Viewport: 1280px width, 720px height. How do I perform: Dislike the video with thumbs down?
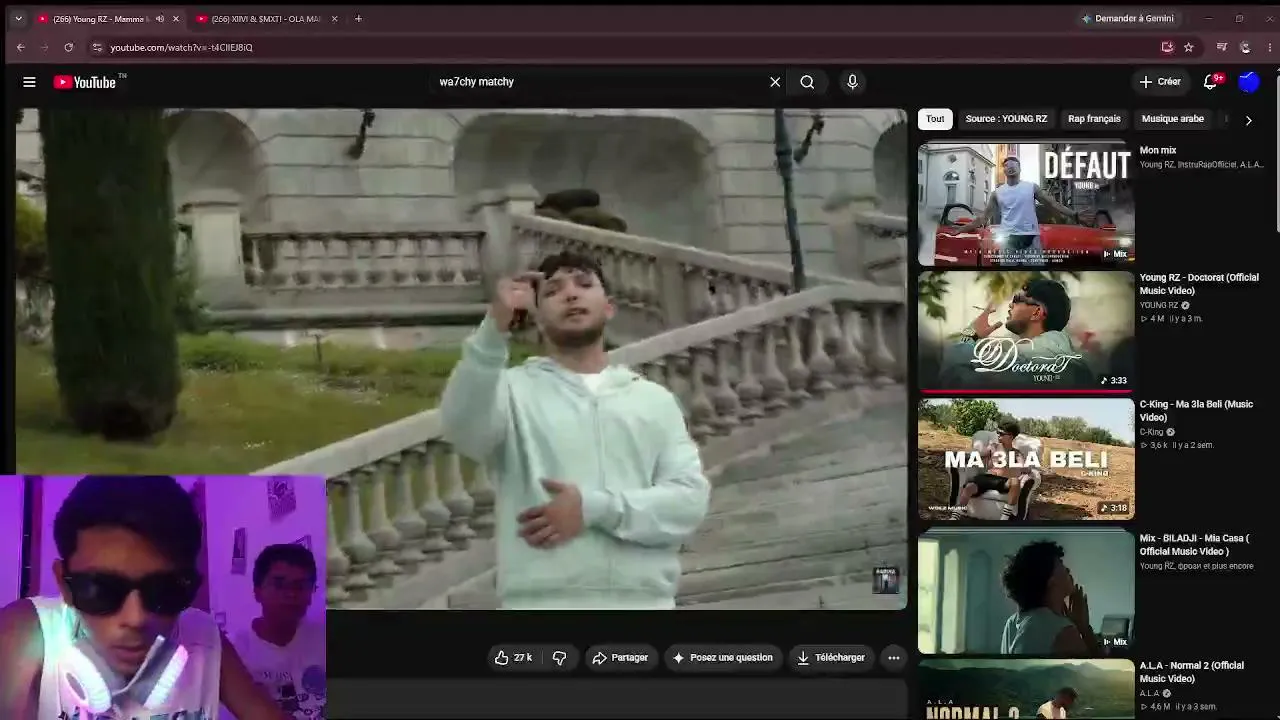[x=559, y=658]
